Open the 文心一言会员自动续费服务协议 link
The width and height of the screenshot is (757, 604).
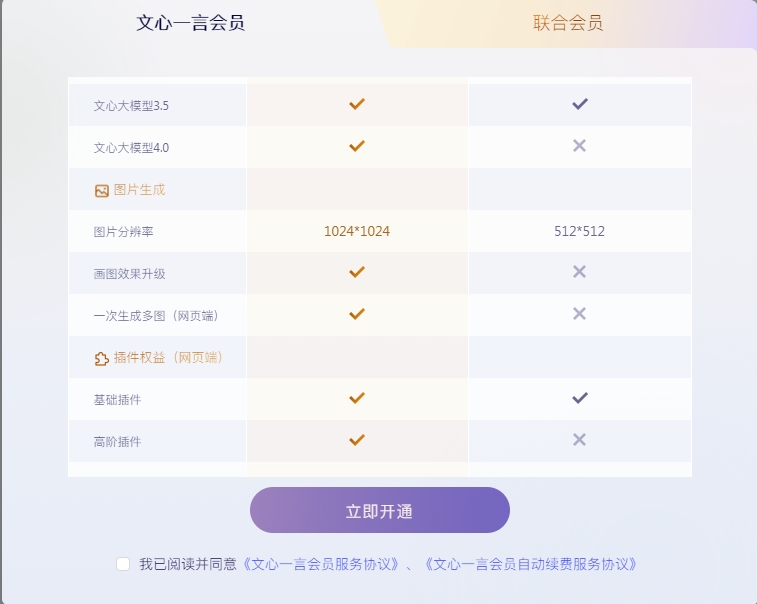click(x=530, y=564)
